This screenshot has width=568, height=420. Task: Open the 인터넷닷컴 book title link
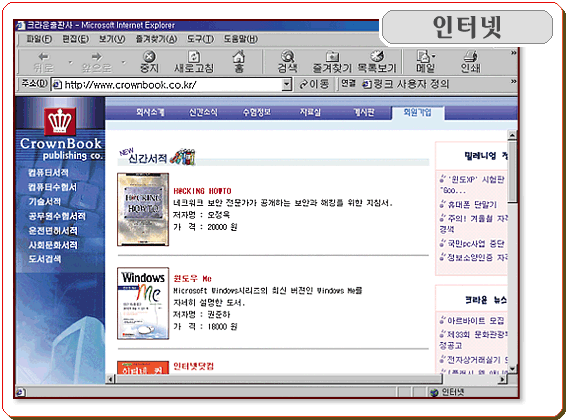tap(193, 366)
